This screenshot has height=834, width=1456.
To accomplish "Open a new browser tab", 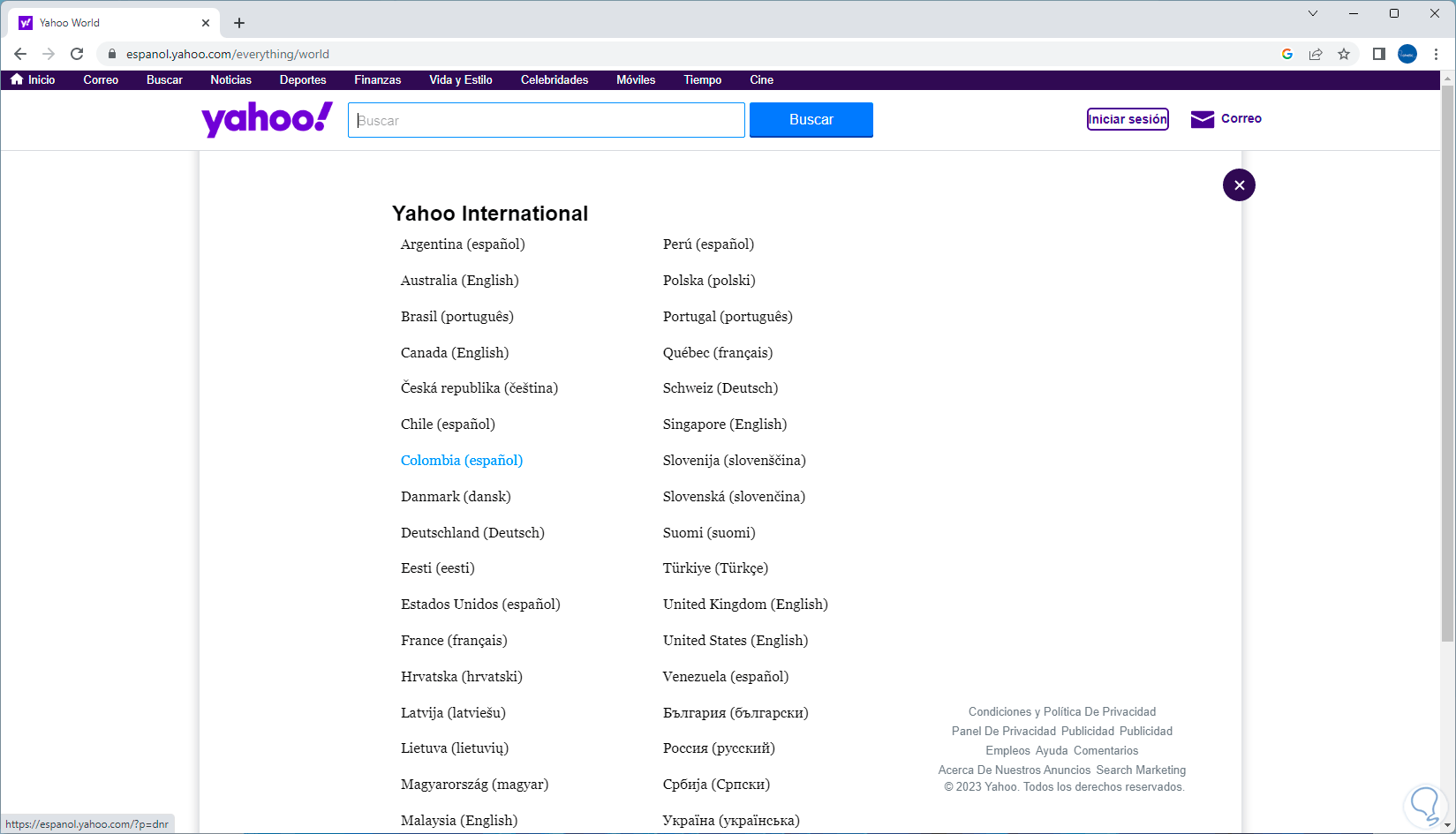I will pyautogui.click(x=239, y=23).
